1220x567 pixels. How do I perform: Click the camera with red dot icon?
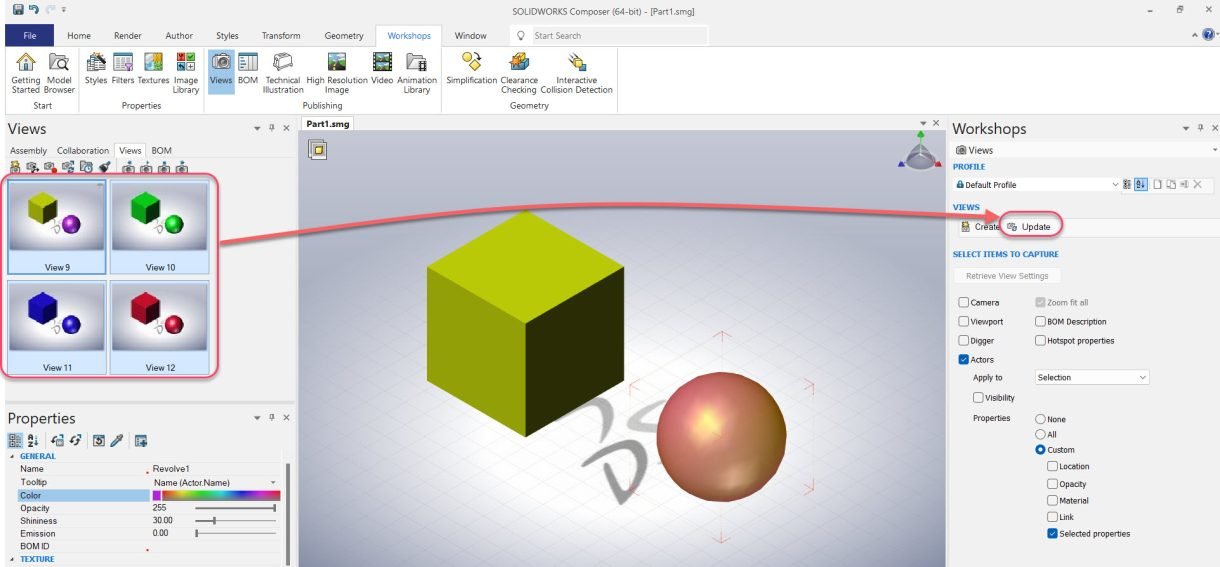(x=50, y=166)
